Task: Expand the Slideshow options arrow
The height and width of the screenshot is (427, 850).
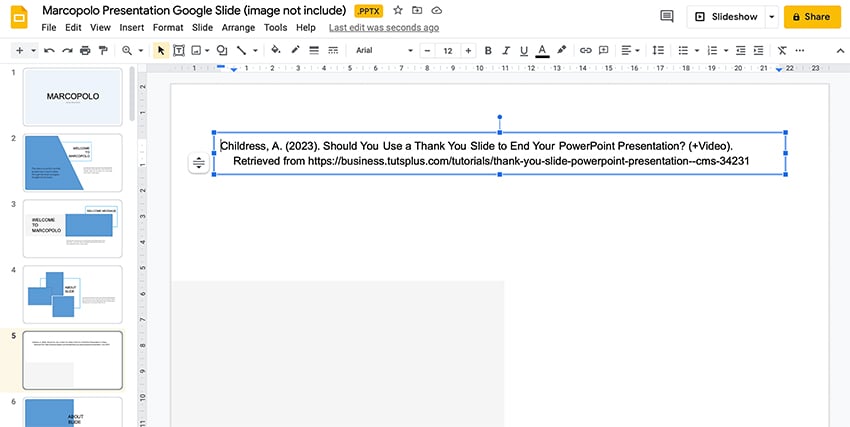Action: (772, 17)
